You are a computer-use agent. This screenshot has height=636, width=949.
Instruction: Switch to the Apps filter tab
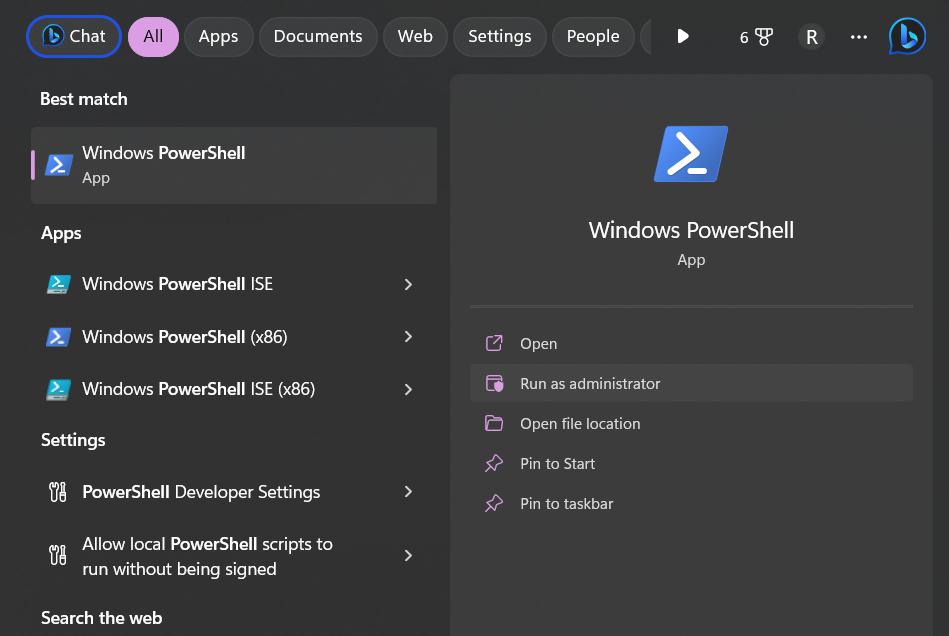click(218, 37)
